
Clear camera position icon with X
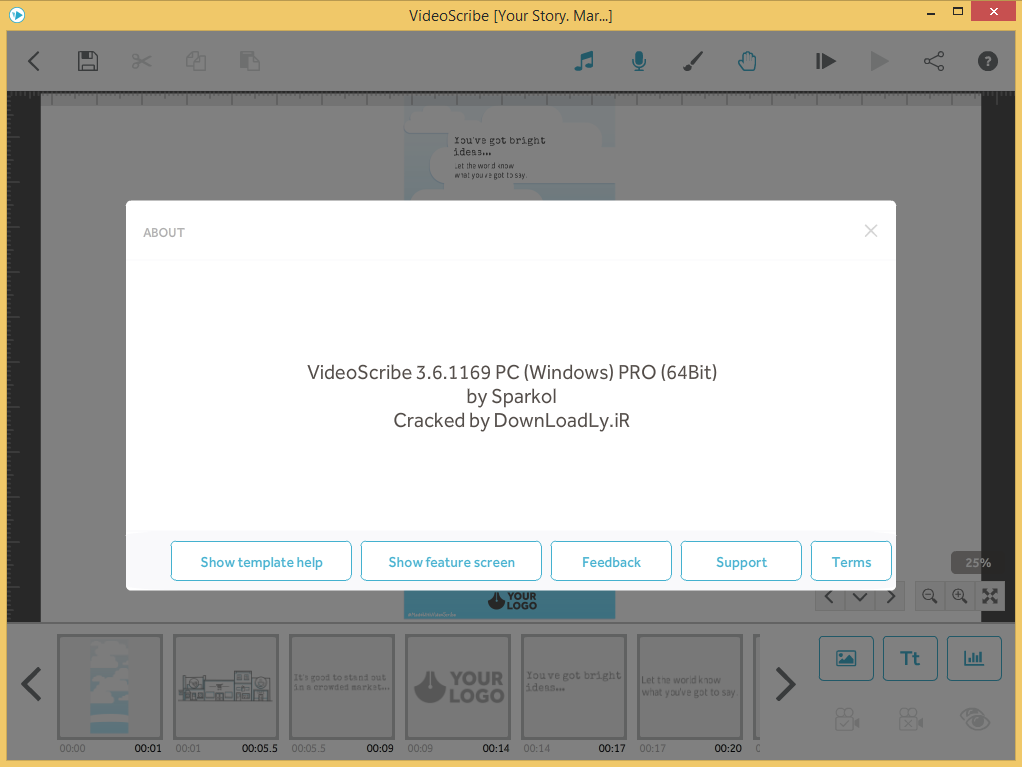911,719
